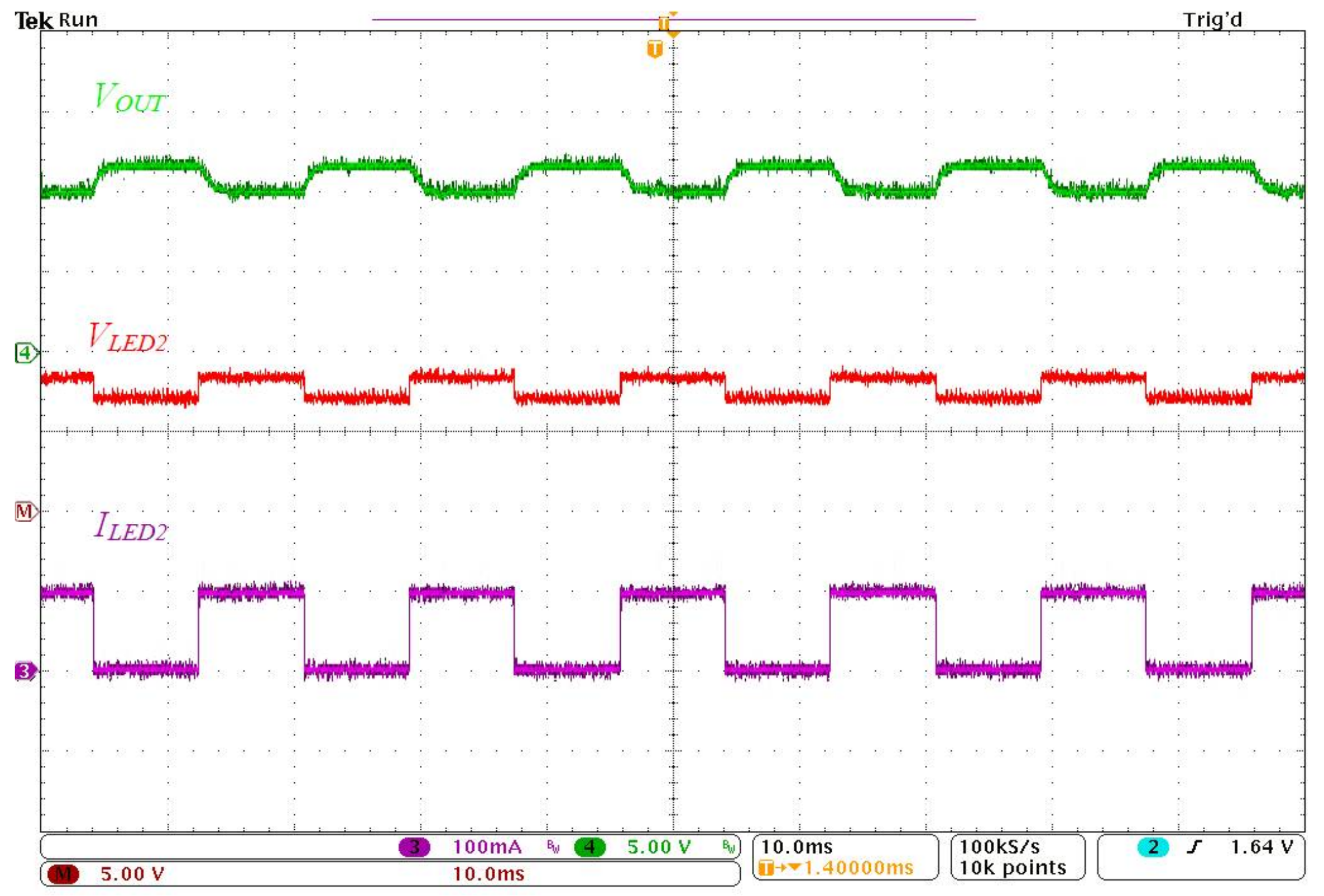
Task: Click the orange trigger delay T icon
Action: point(767,868)
